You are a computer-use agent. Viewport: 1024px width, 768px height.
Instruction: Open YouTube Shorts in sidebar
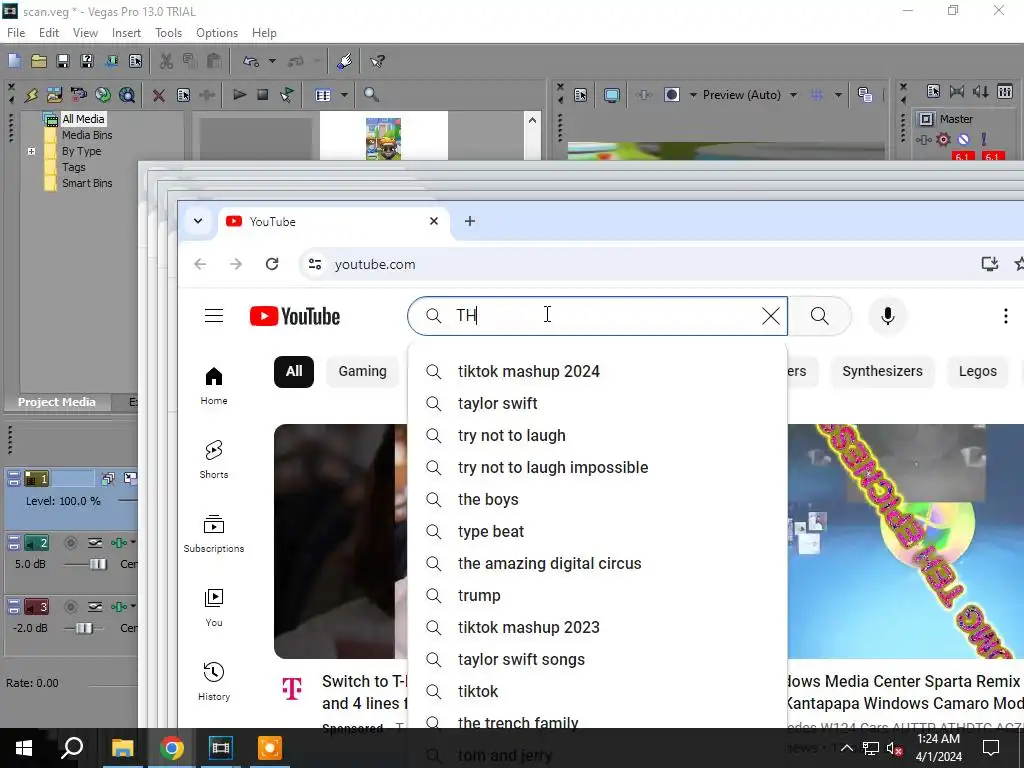click(214, 459)
